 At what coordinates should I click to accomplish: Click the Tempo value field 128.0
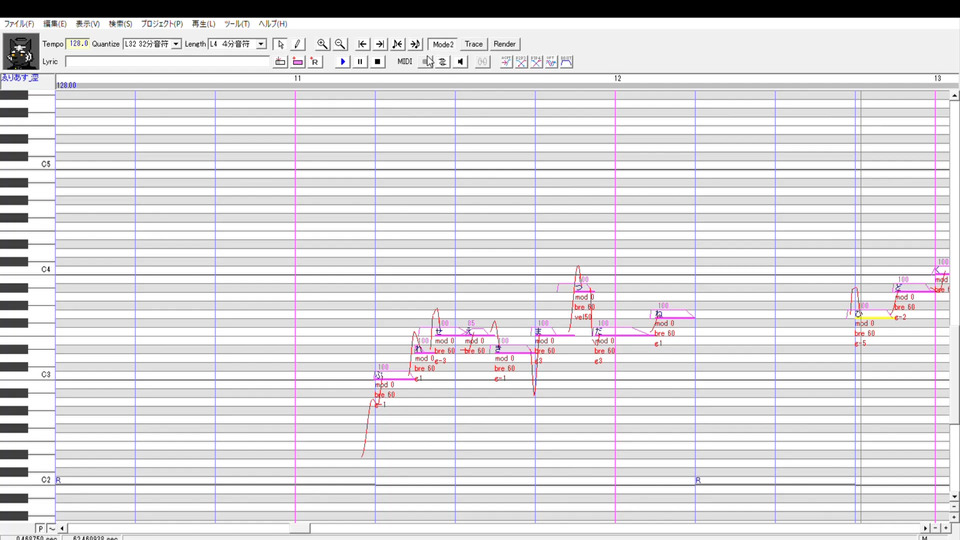(x=78, y=44)
